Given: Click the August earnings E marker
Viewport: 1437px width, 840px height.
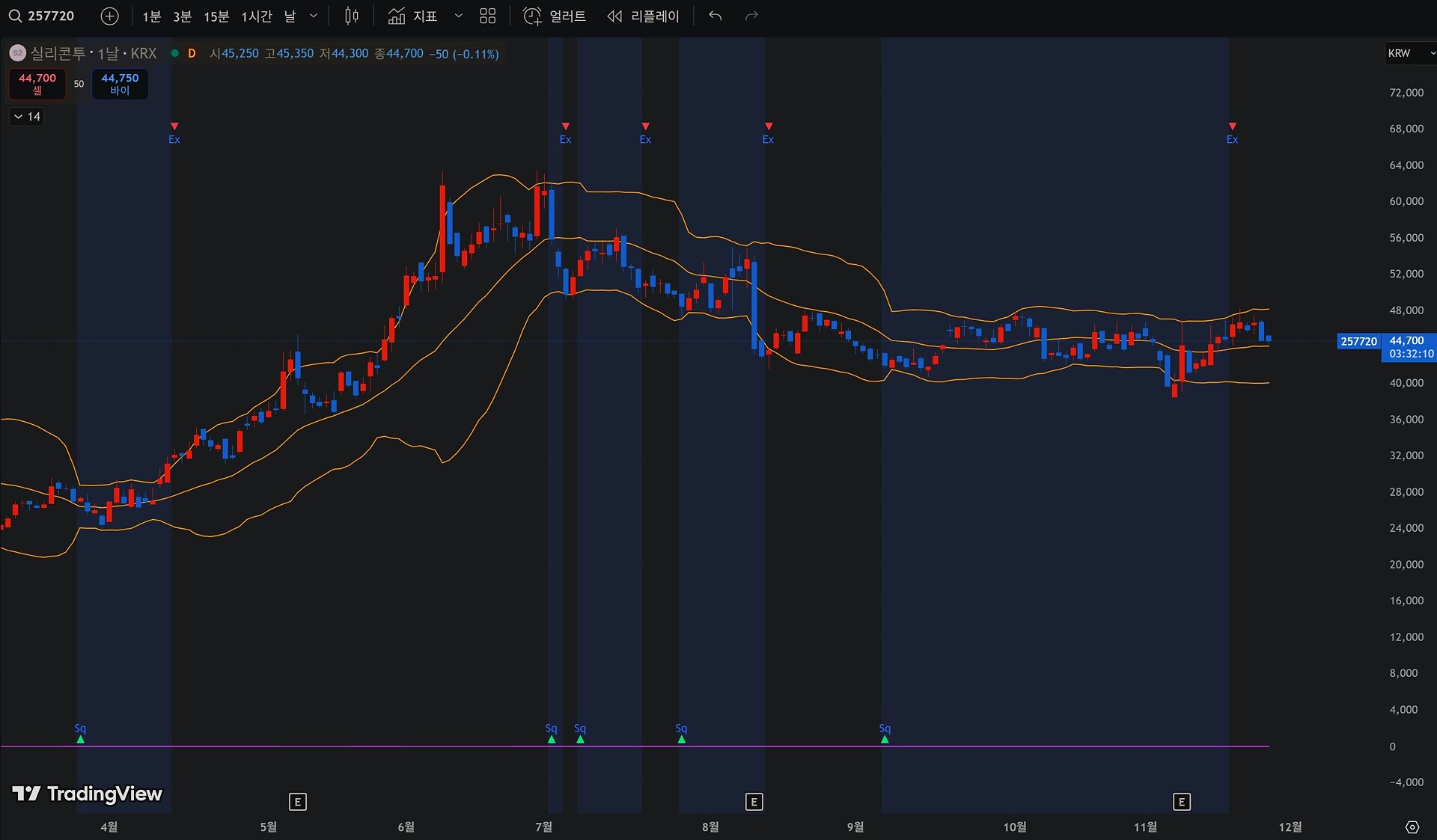Looking at the screenshot, I should [754, 802].
